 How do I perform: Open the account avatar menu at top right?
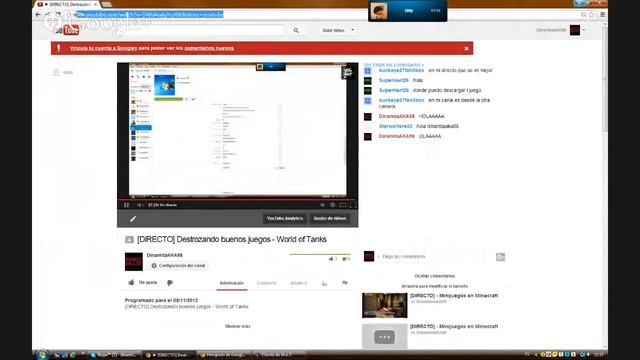(575, 30)
